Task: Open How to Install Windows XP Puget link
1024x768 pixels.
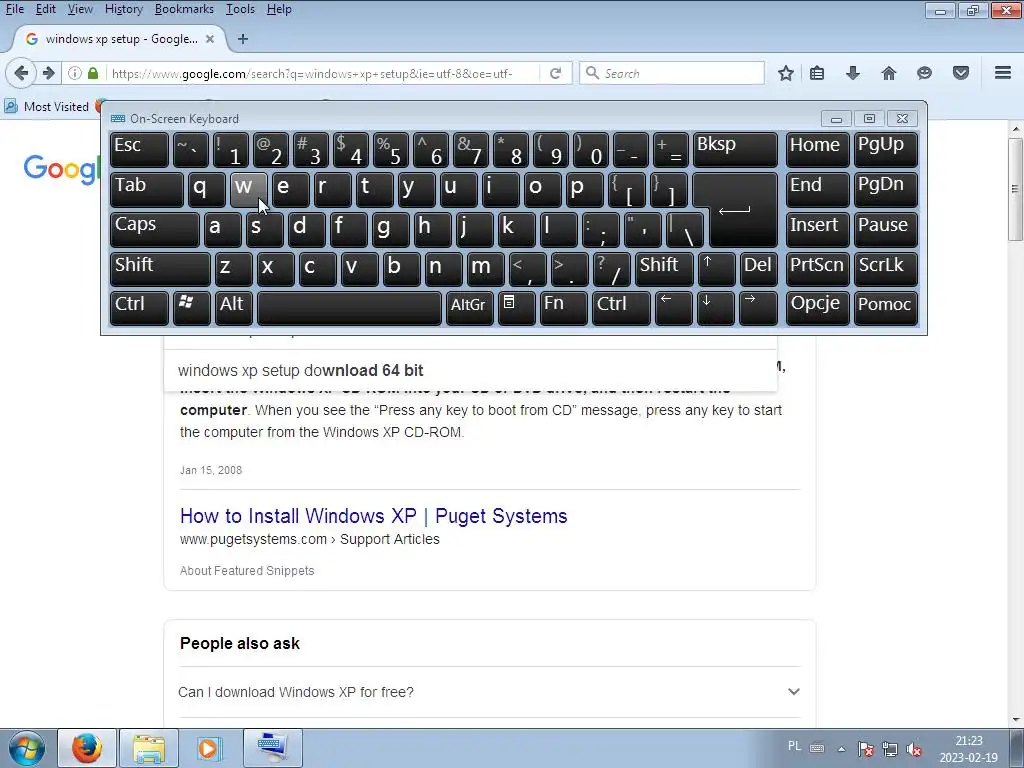Action: pyautogui.click(x=374, y=516)
